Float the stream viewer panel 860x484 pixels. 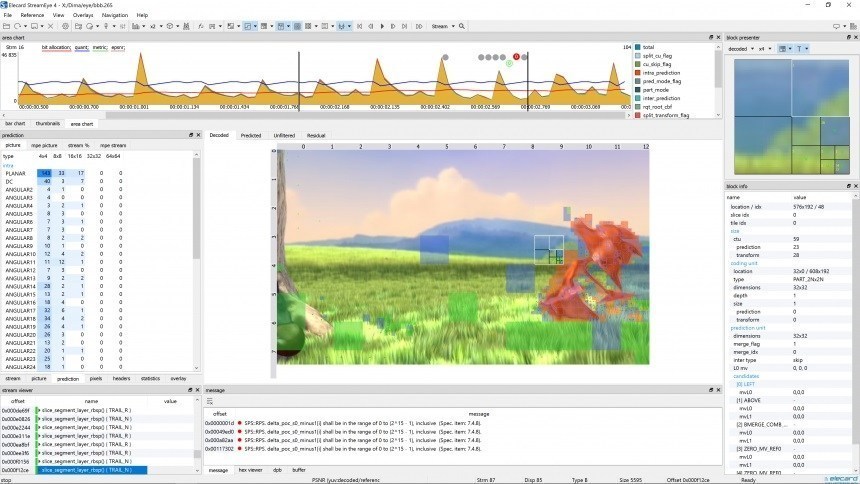click(x=190, y=390)
